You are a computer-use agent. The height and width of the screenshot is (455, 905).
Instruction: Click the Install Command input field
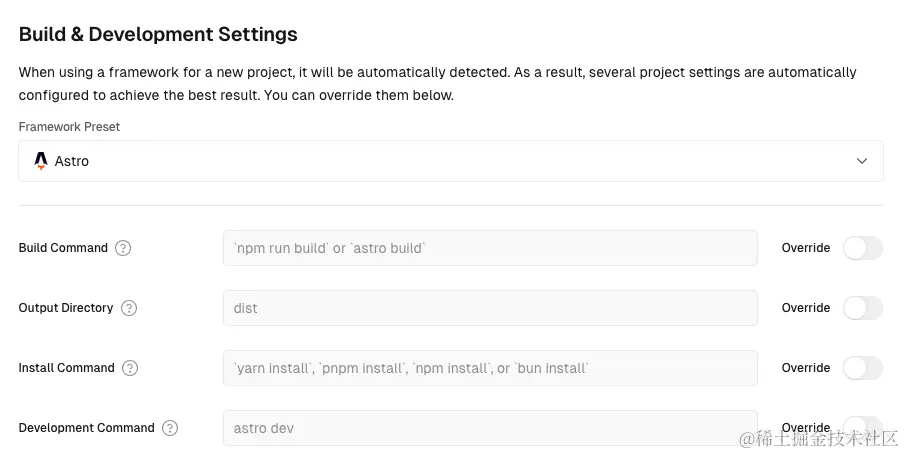pos(490,368)
